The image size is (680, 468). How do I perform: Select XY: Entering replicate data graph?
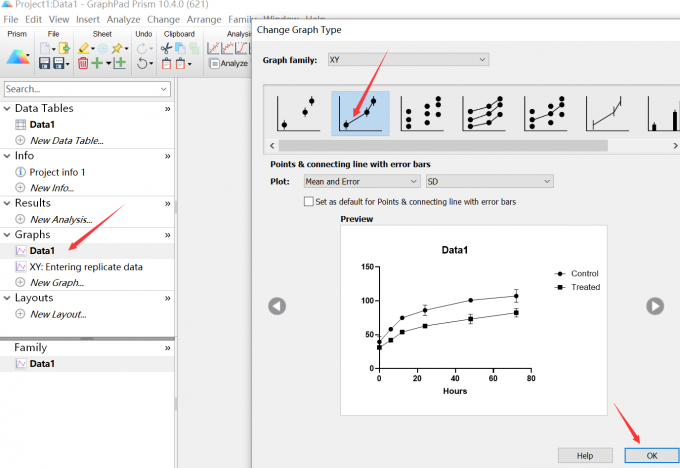(x=86, y=267)
